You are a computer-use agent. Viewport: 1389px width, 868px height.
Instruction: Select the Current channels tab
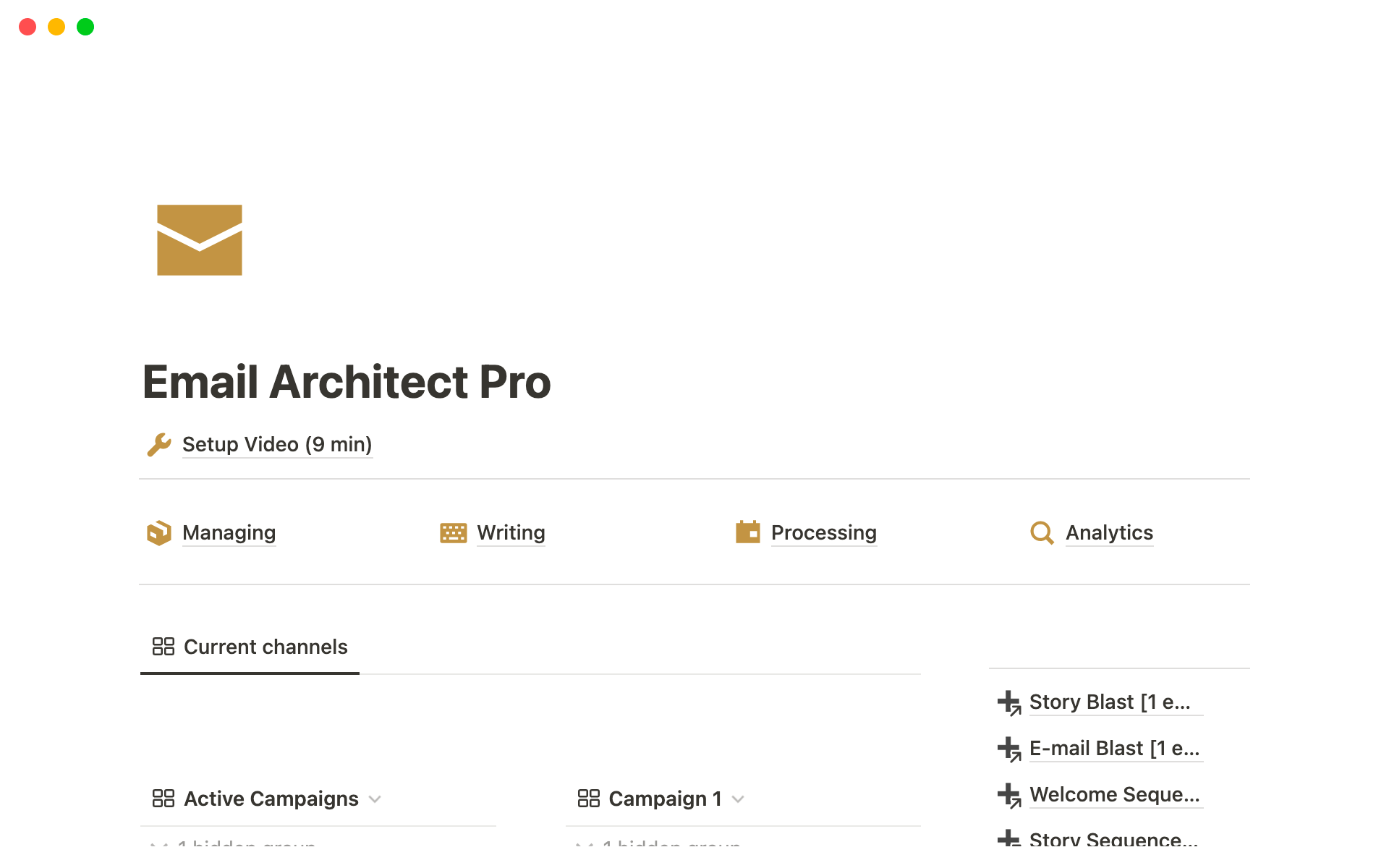(x=250, y=647)
